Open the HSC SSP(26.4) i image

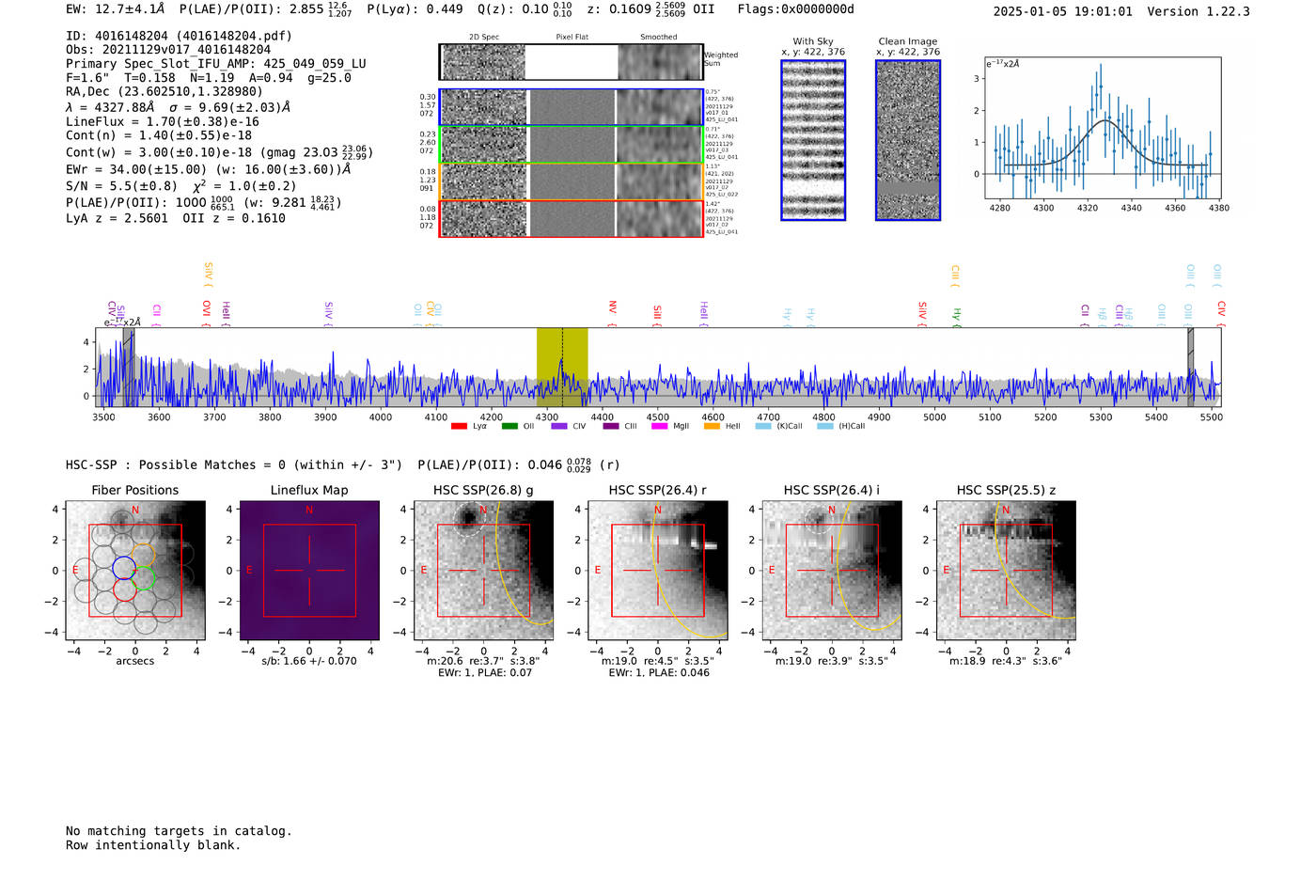(832, 571)
